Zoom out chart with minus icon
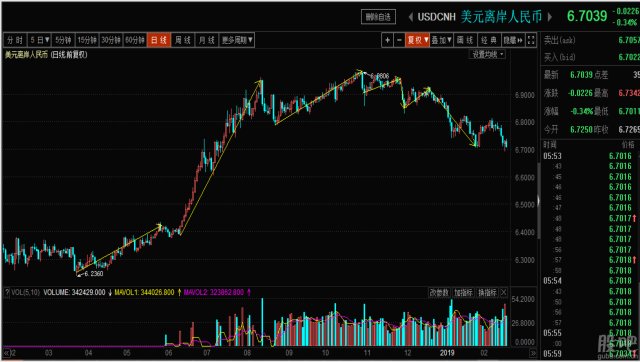 pos(399,40)
